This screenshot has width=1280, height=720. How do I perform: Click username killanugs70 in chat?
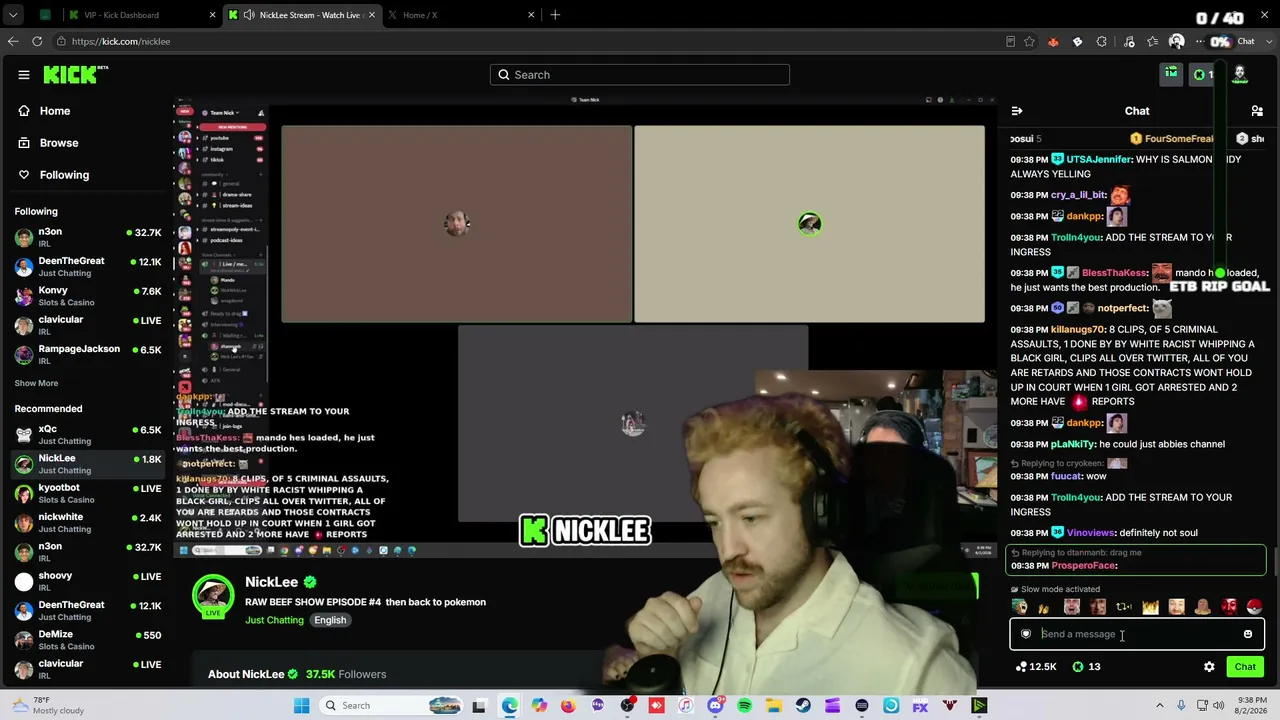click(x=1078, y=329)
